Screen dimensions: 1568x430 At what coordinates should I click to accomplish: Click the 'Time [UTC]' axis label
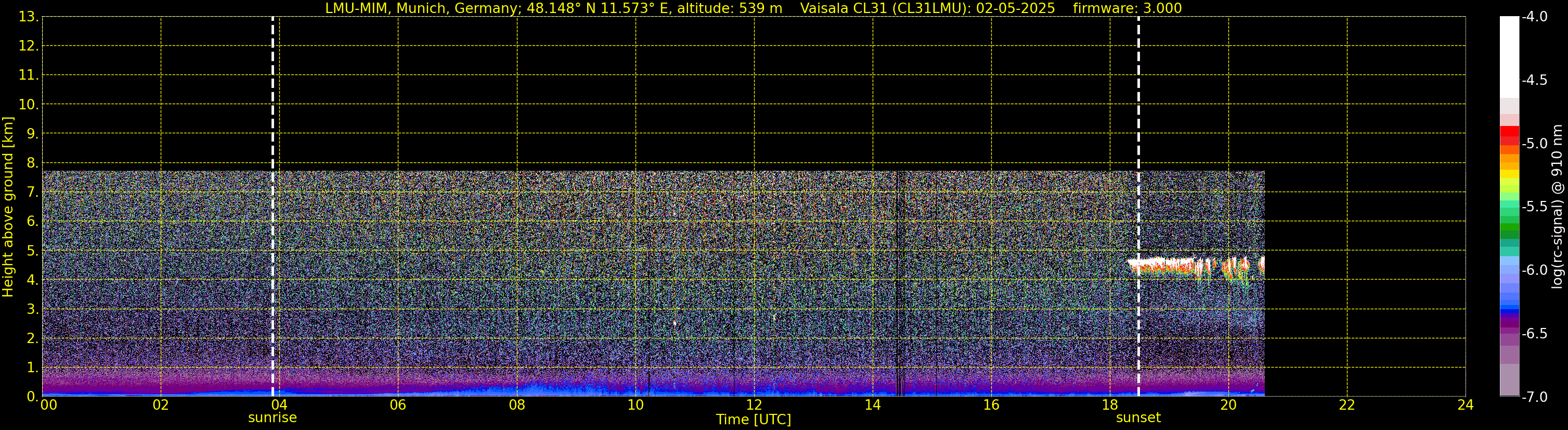pos(754,419)
